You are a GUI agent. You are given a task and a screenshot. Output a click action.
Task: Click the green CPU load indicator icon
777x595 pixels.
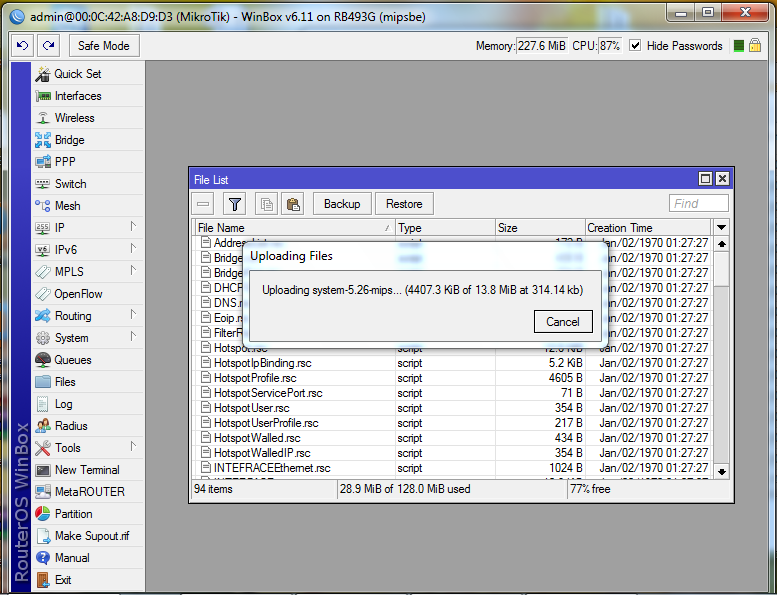[738, 46]
